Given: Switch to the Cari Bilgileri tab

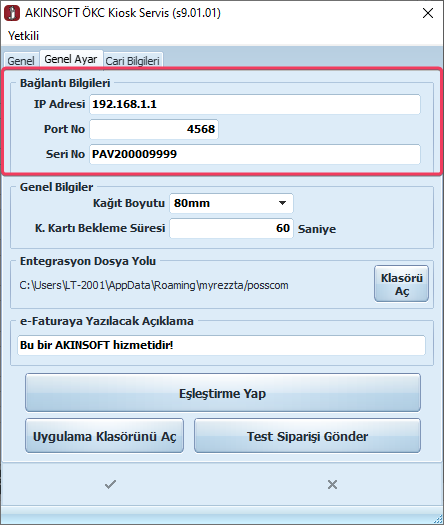Looking at the screenshot, I should 133,61.
